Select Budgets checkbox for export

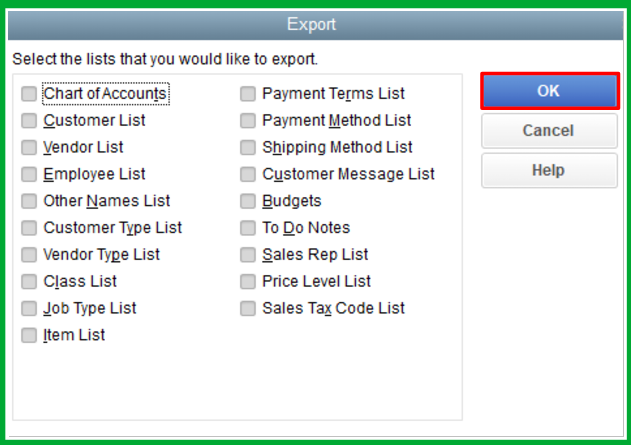(x=248, y=201)
